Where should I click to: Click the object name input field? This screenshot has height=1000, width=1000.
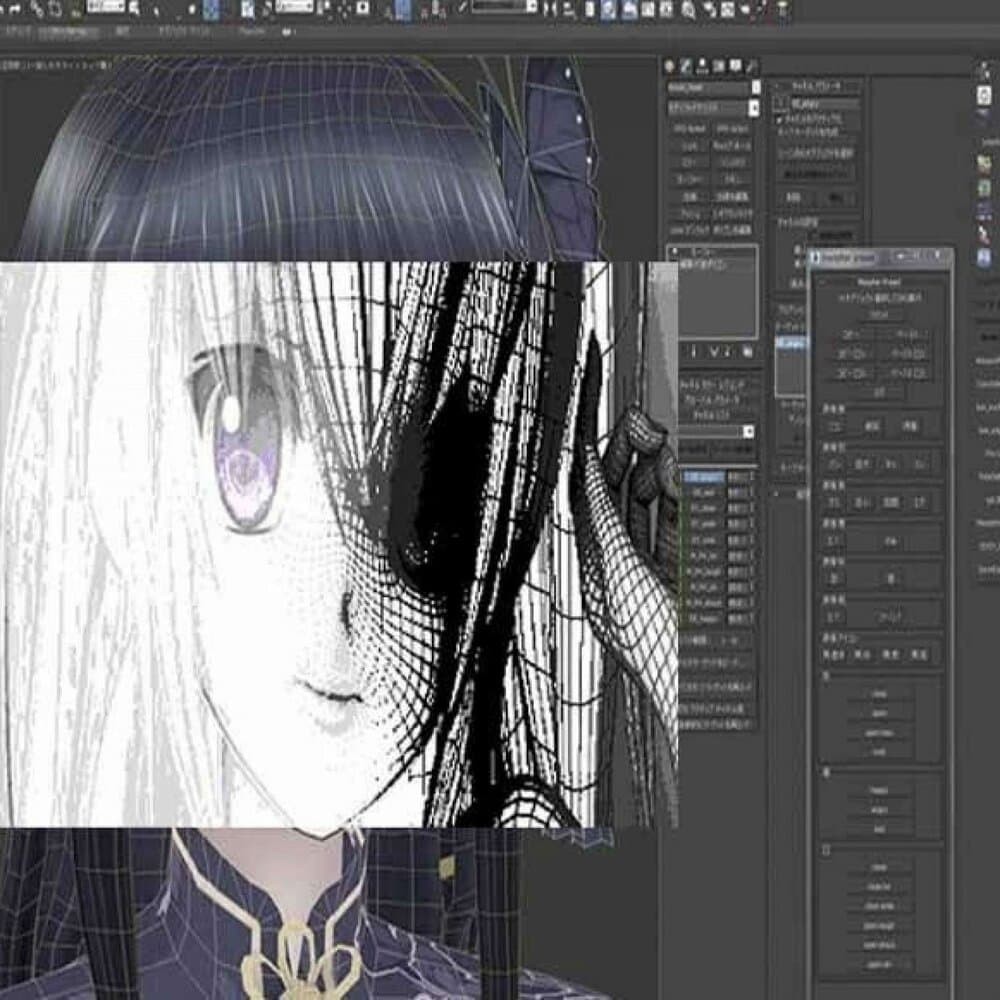coord(707,87)
